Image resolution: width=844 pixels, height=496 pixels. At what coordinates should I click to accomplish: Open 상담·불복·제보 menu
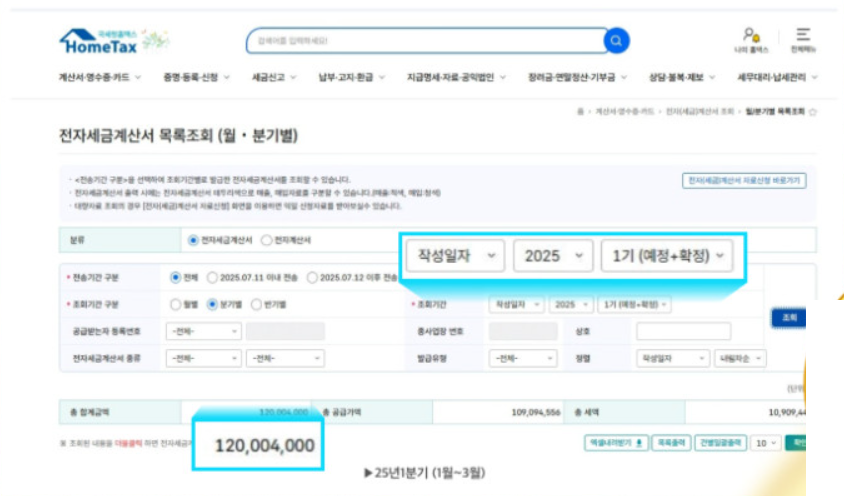coord(682,78)
